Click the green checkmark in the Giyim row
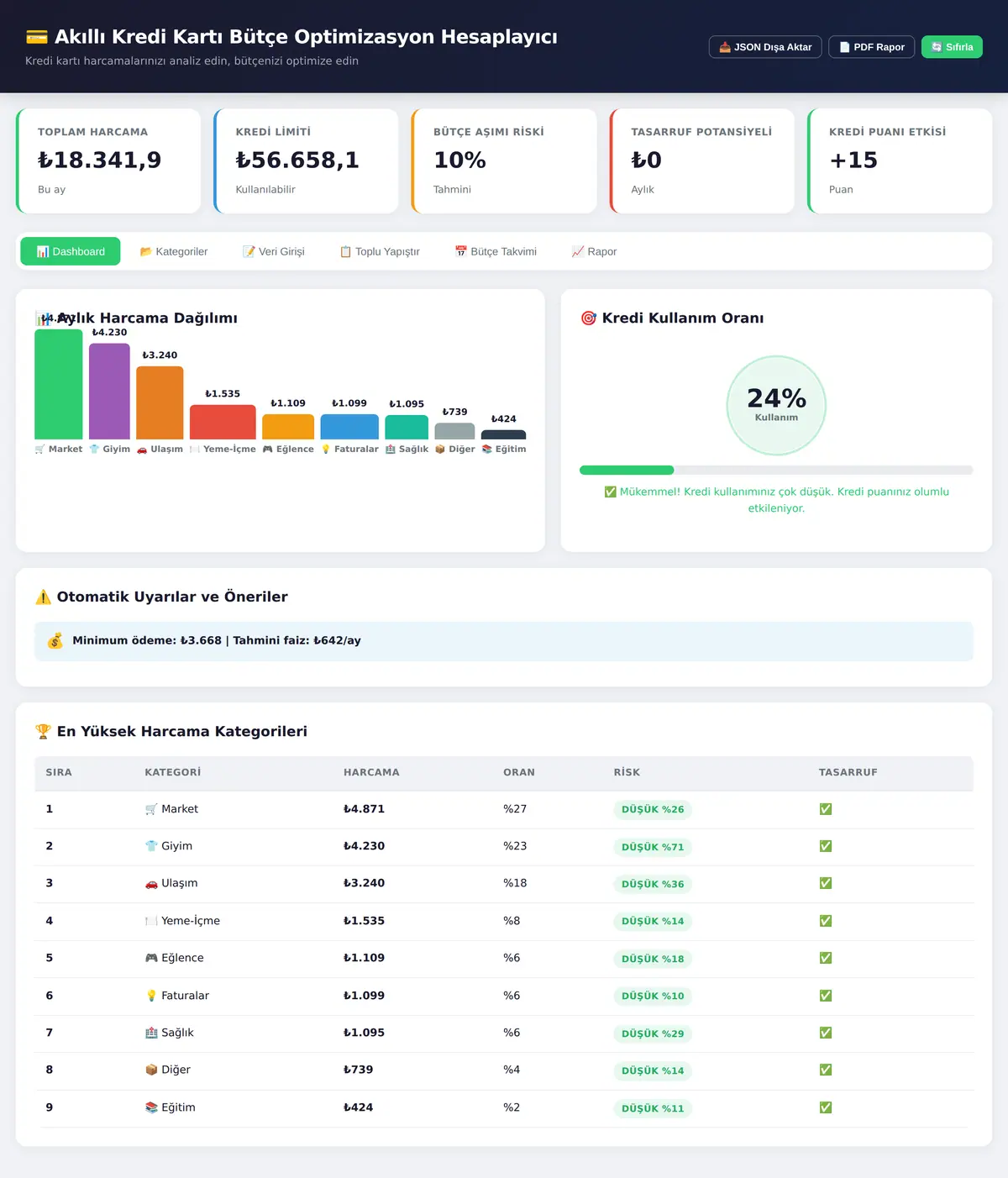Viewport: 1008px width, 1178px height. point(826,846)
